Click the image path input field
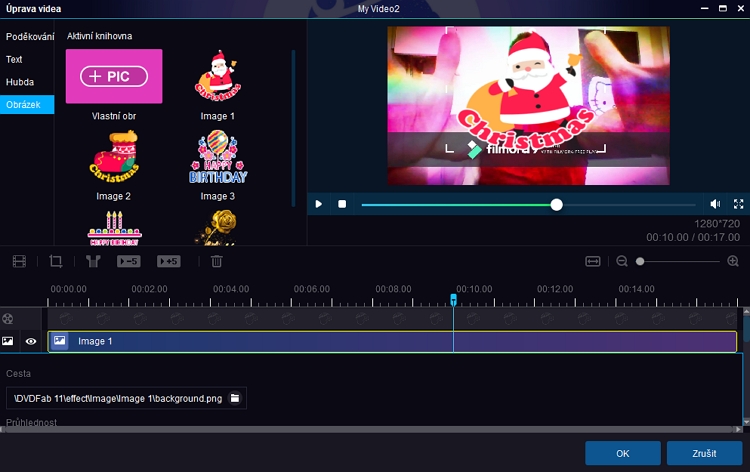This screenshot has width=750, height=472. point(126,398)
